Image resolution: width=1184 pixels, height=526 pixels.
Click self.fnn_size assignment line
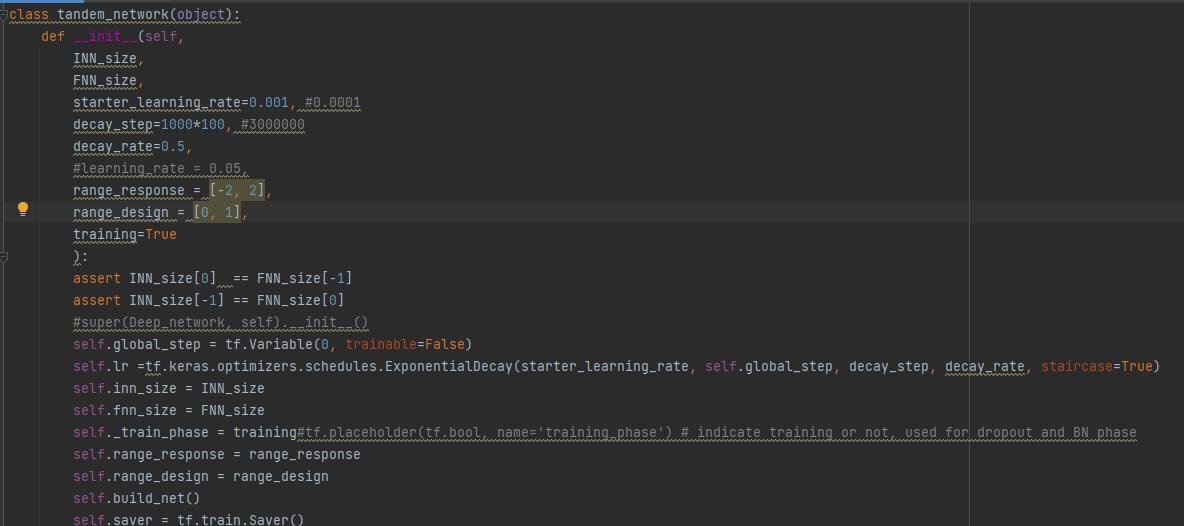pyautogui.click(x=169, y=410)
